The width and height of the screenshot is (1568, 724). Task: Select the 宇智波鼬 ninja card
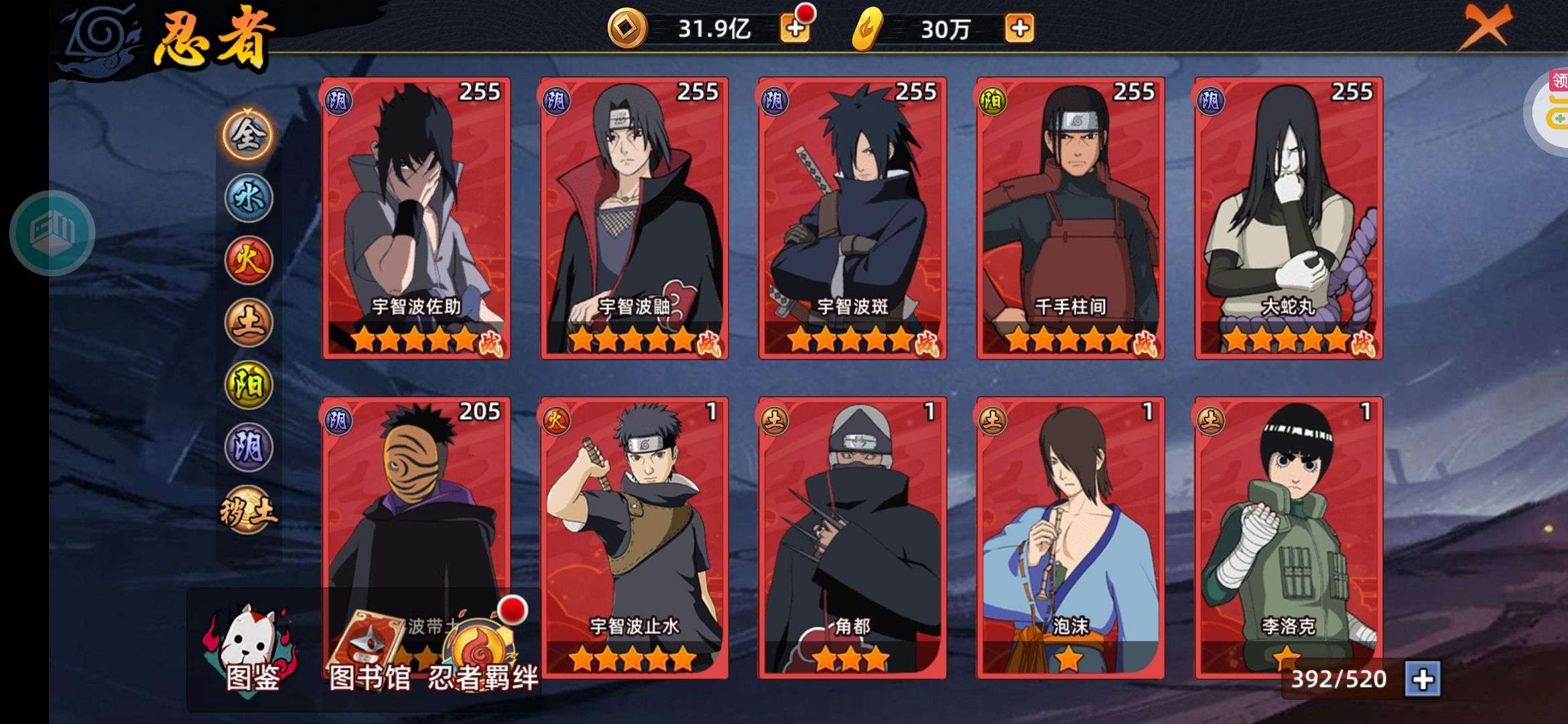[x=634, y=218]
